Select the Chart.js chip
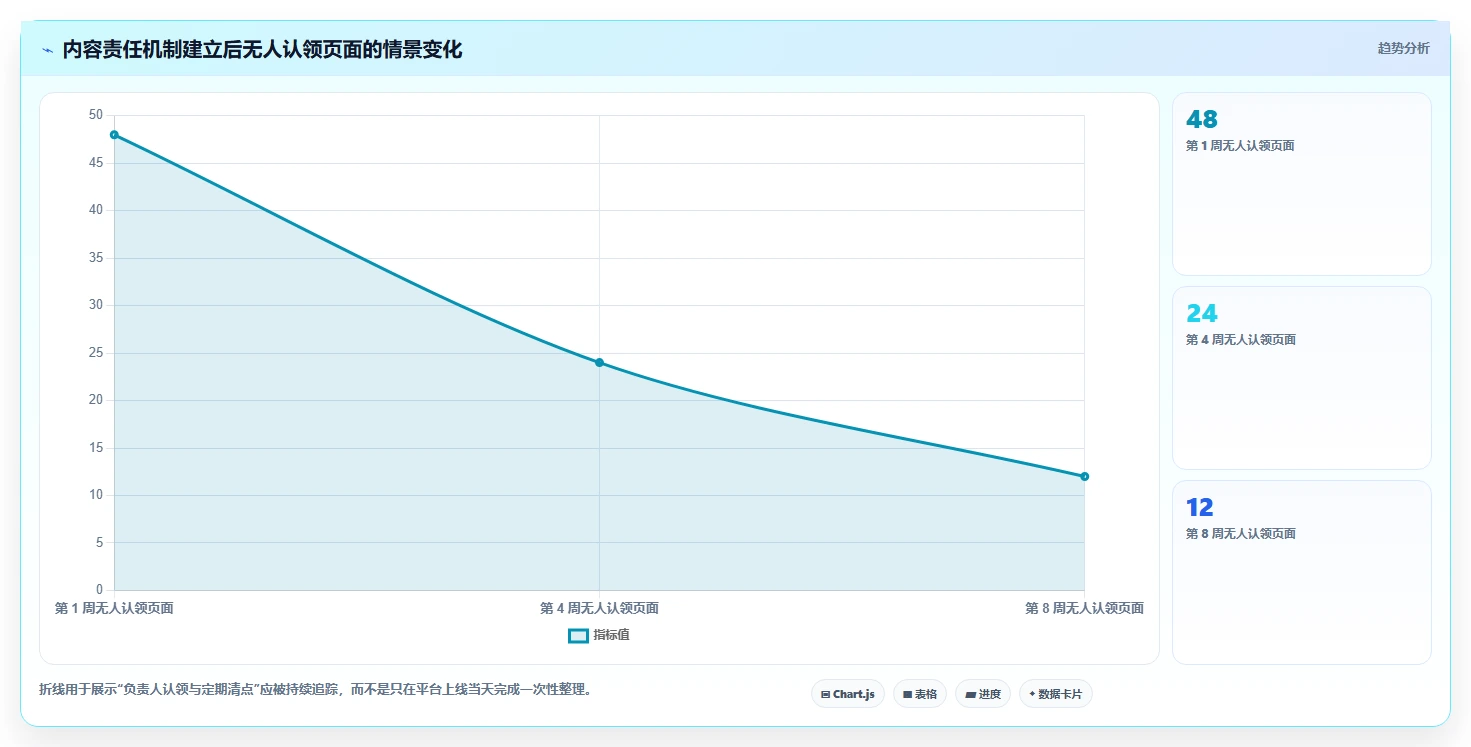The image size is (1471, 747). (x=848, y=694)
